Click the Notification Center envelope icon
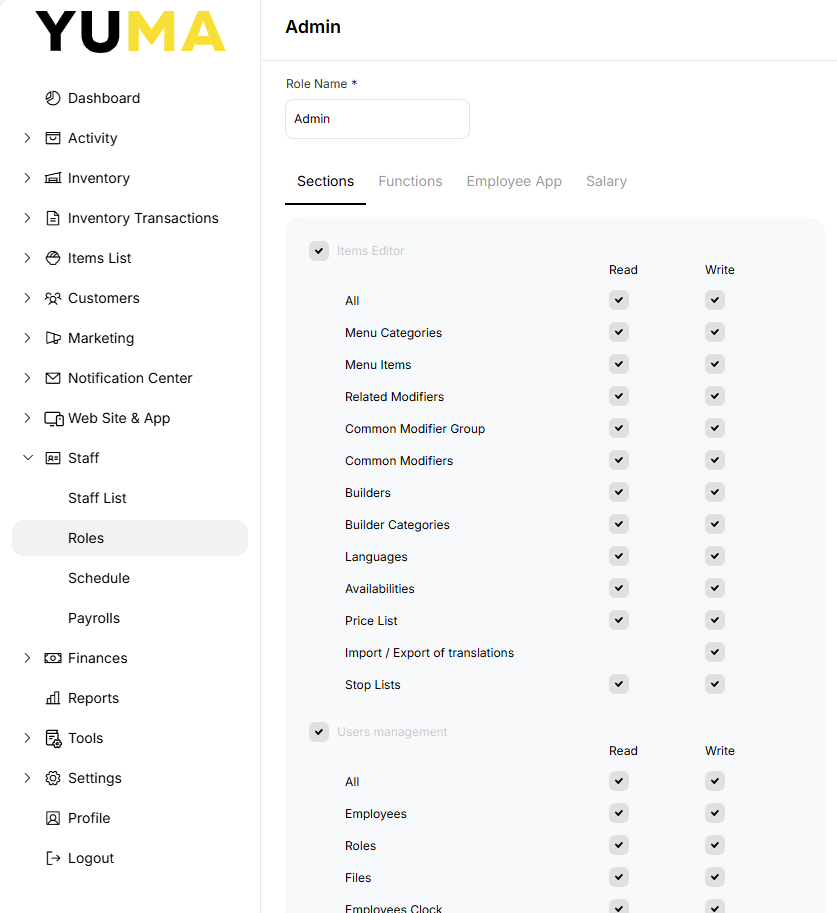 [x=53, y=378]
